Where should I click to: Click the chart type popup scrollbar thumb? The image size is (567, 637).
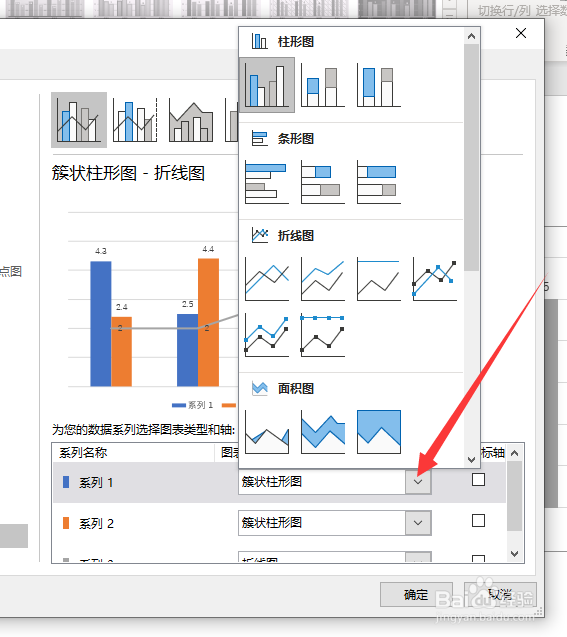pos(471,158)
